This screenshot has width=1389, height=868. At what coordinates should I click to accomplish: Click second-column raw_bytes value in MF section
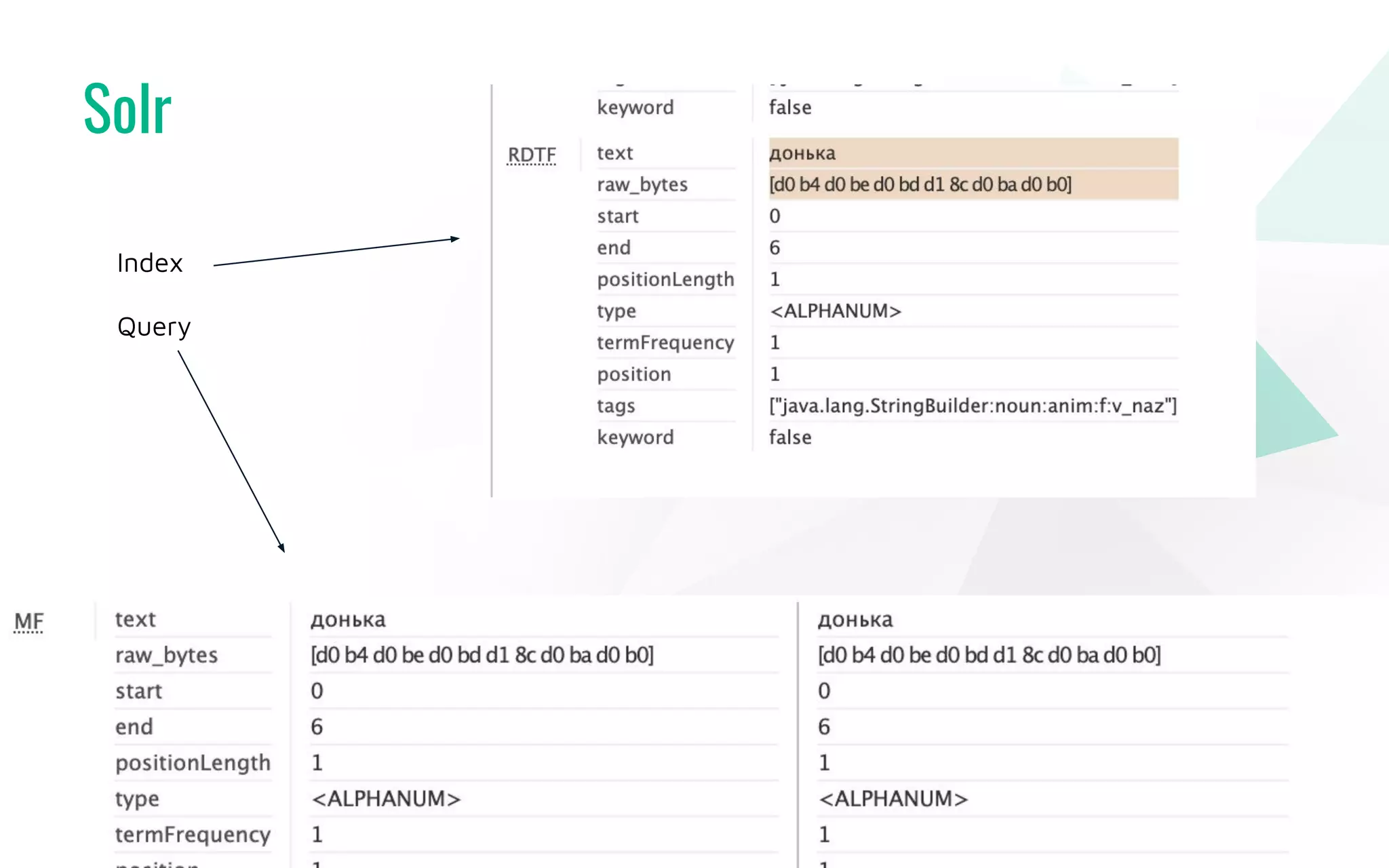point(990,655)
